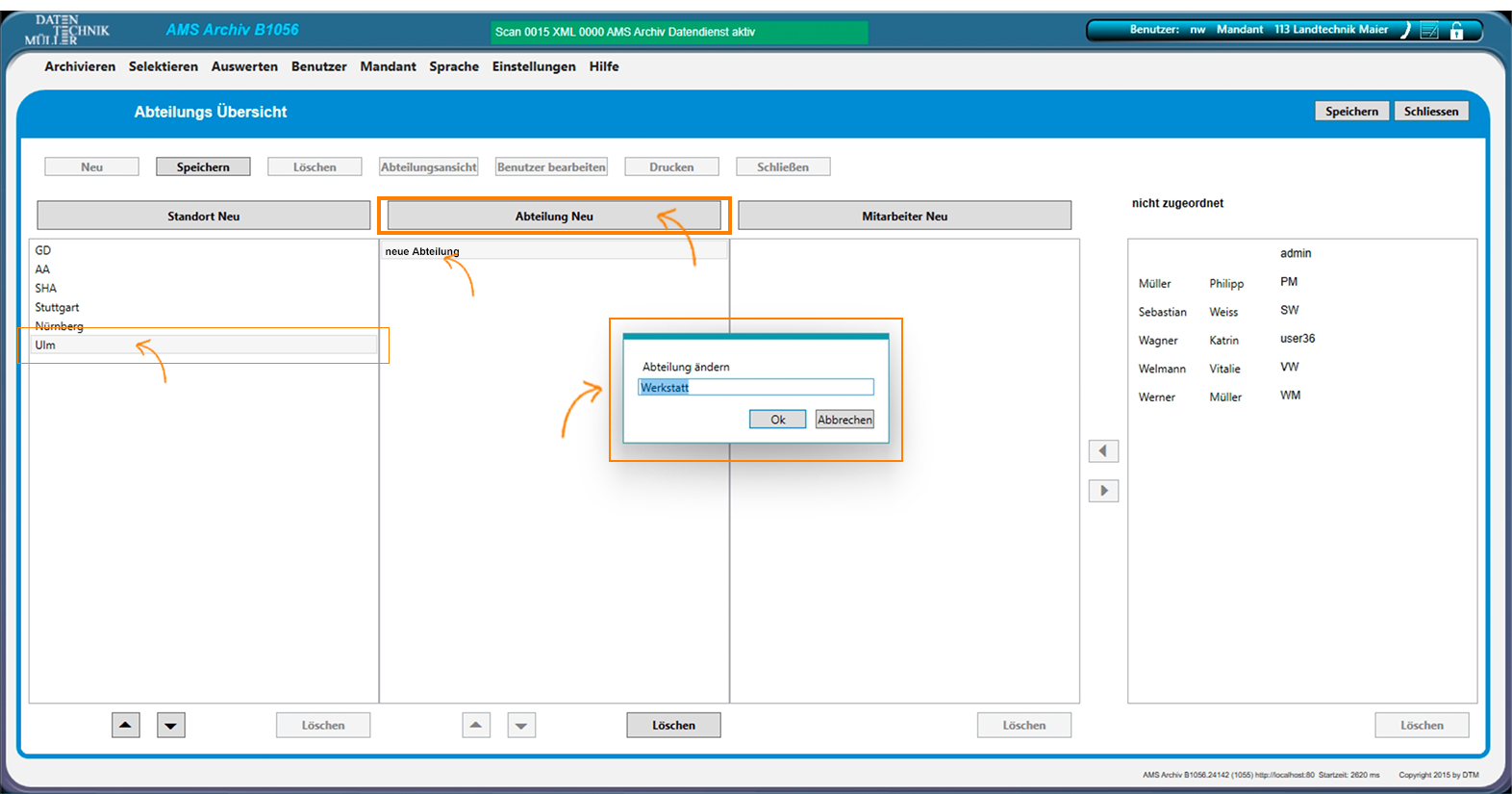Image resolution: width=1512 pixels, height=794 pixels.
Task: Click the notepad edit icon in header
Action: click(x=1430, y=31)
